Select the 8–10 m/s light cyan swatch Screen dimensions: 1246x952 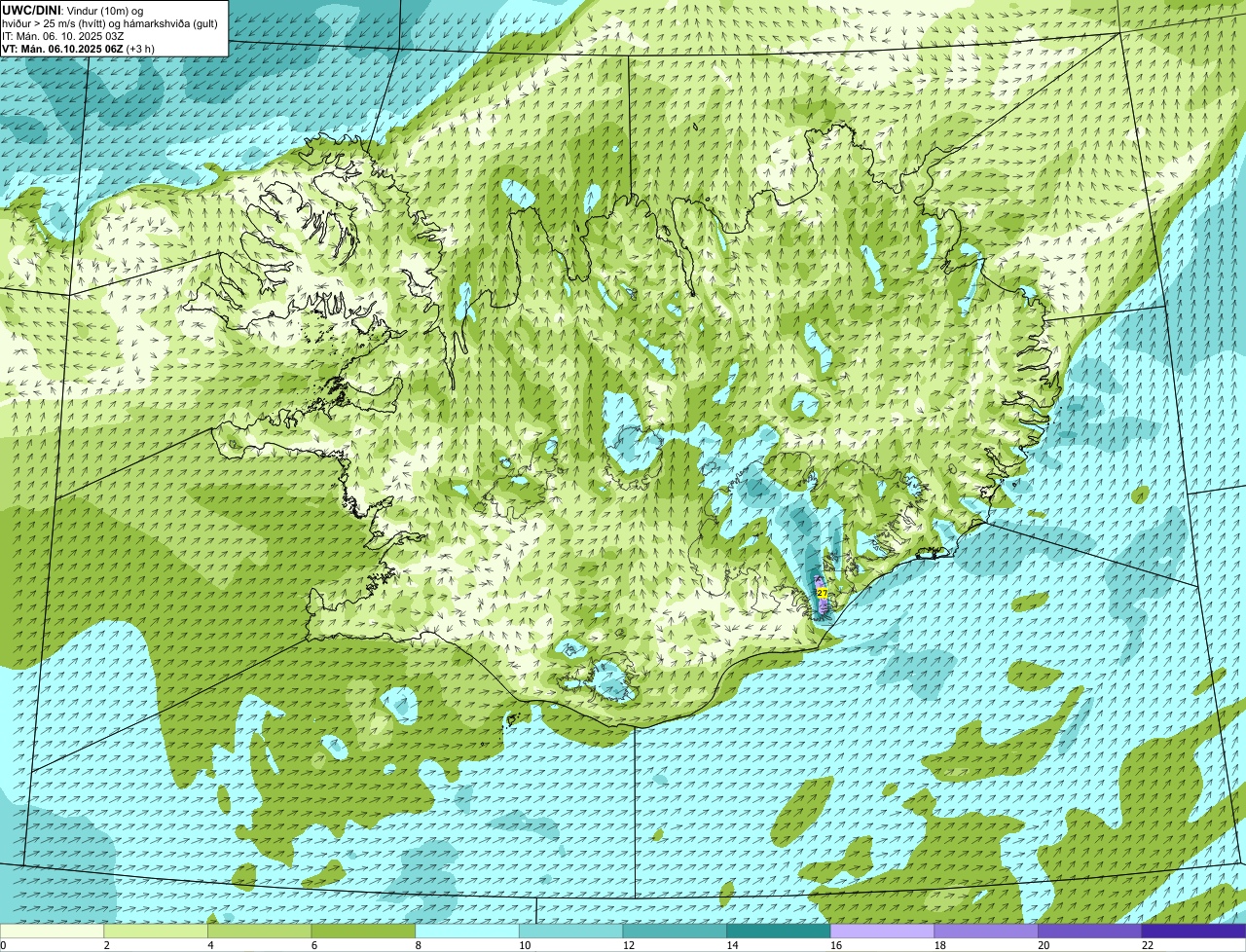click(467, 931)
